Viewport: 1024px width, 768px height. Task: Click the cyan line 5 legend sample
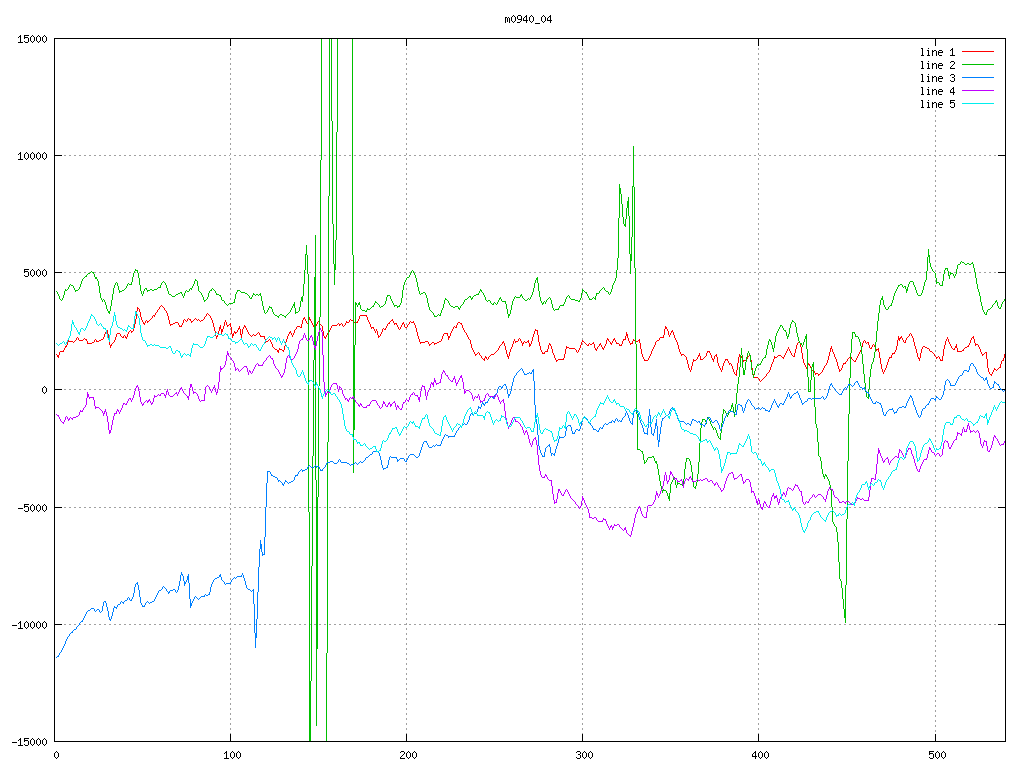(978, 104)
